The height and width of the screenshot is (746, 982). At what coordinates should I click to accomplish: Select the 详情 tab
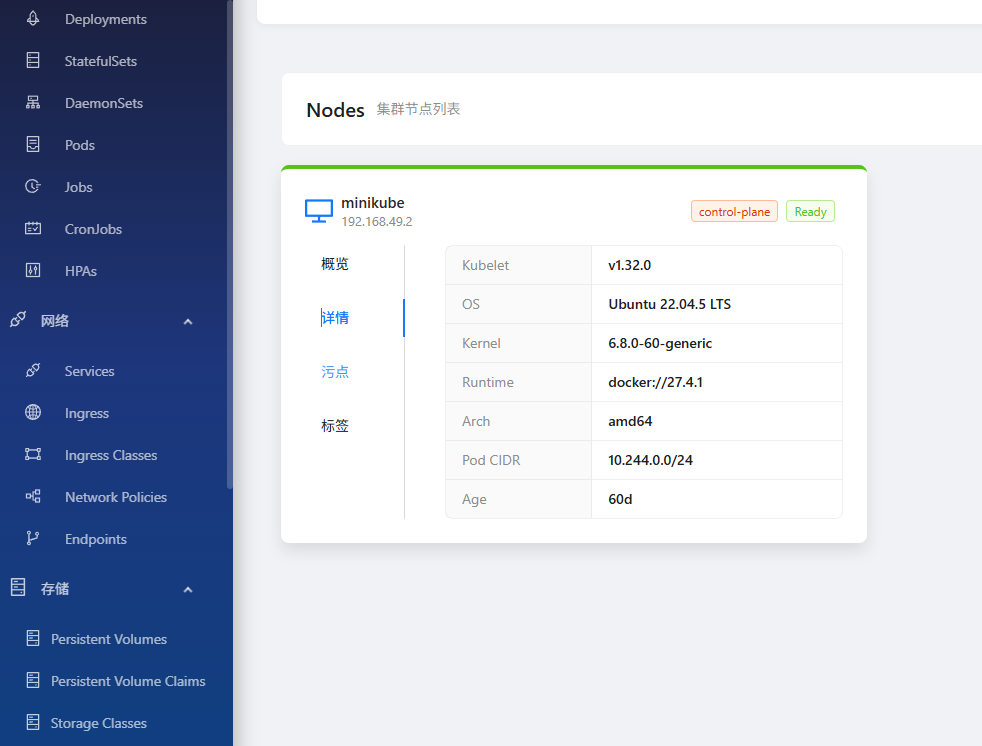coord(334,318)
